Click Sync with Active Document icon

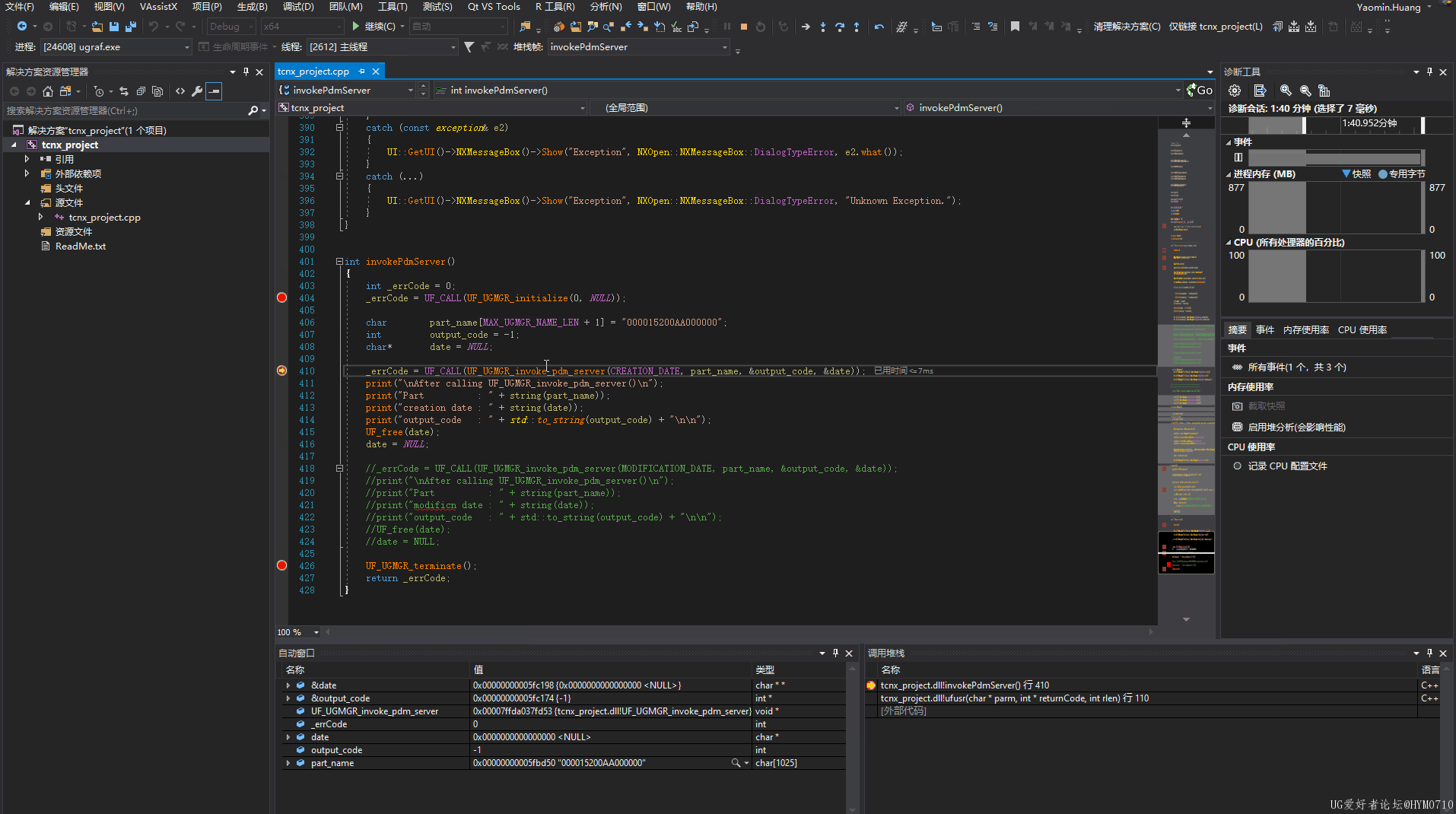pos(124,91)
